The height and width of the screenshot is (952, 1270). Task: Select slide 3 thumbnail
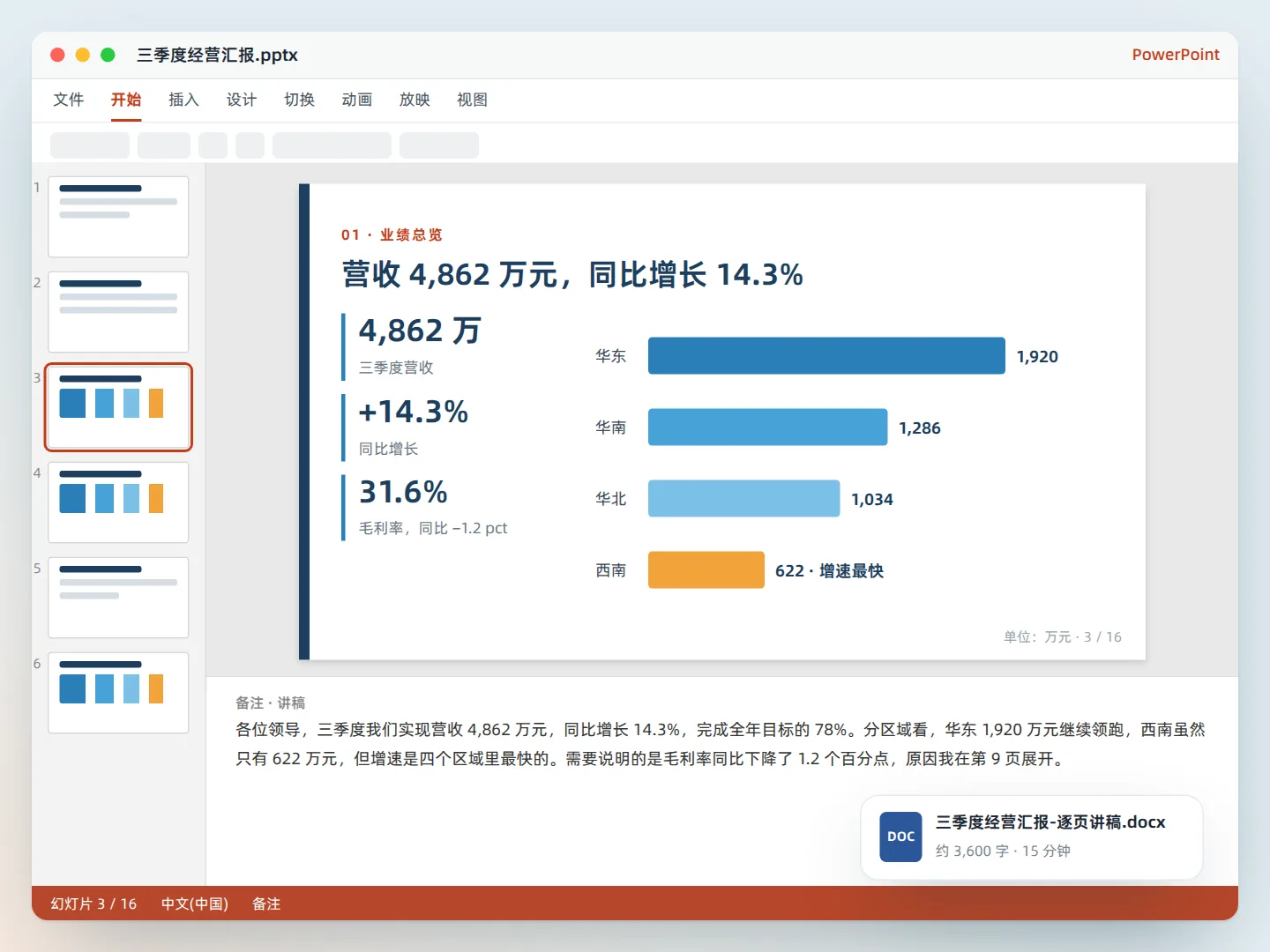coord(118,407)
